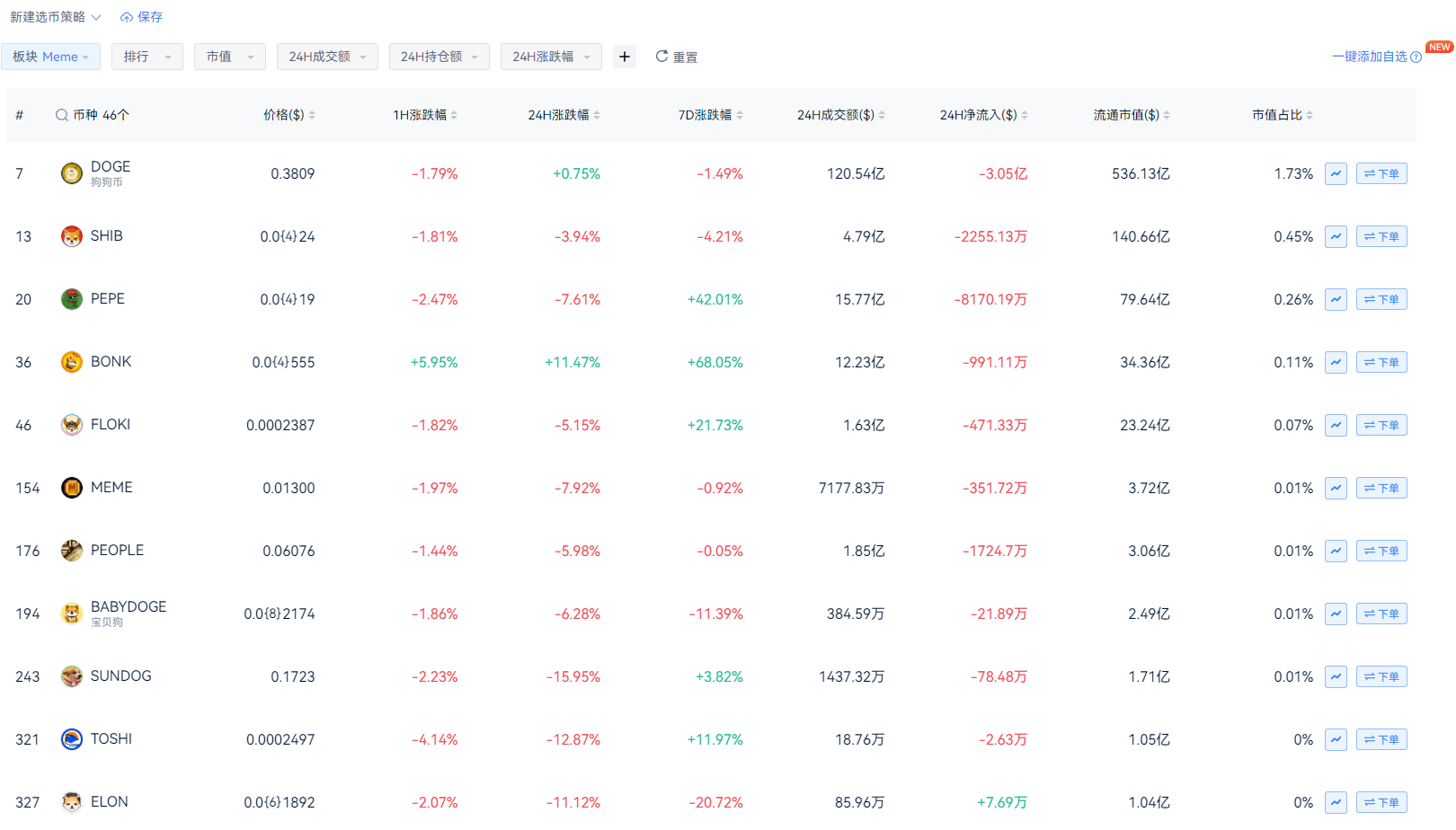This screenshot has width=1456, height=830.
Task: Click the plus icon to add filter
Action: coord(625,57)
